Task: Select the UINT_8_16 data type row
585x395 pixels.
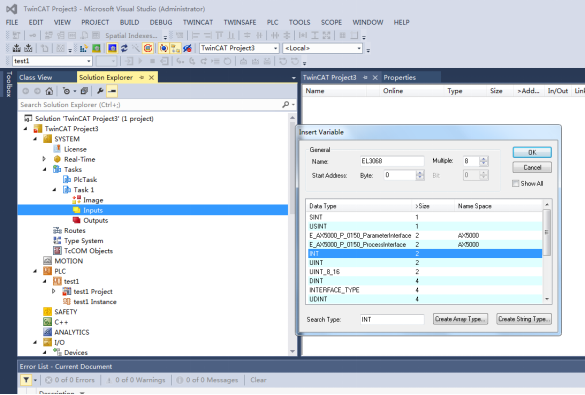Action: click(x=425, y=272)
